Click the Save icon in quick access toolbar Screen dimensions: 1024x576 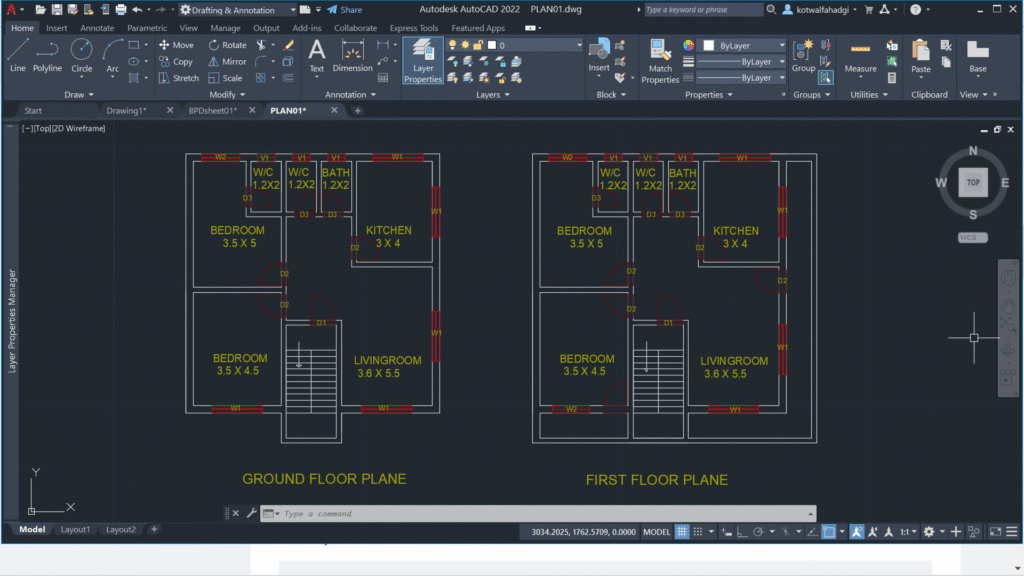tap(57, 10)
